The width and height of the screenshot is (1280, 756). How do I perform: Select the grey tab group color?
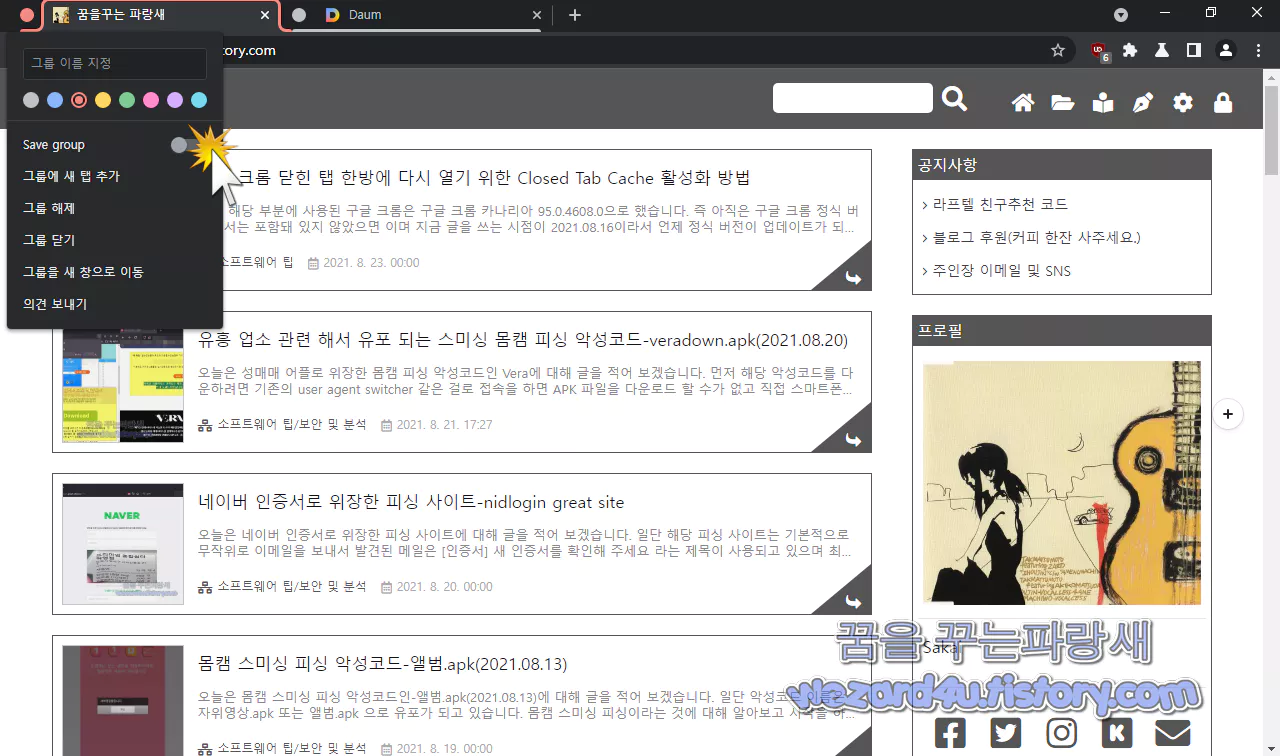[30, 100]
